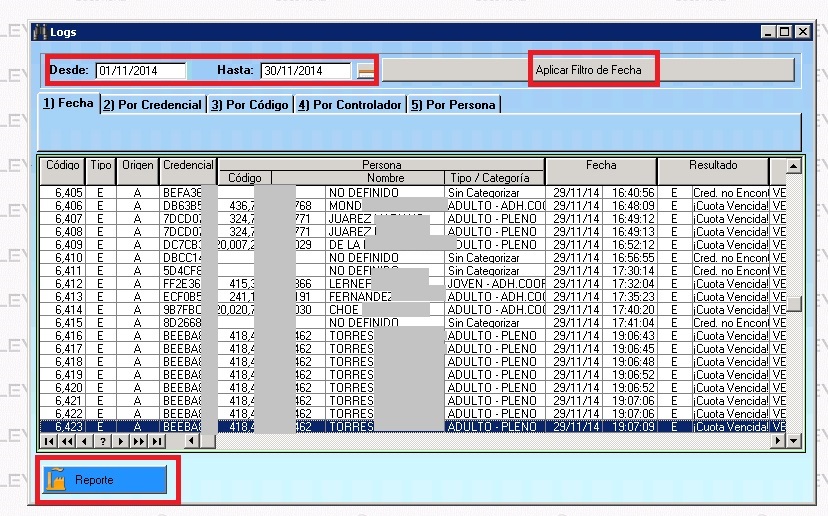Open the Por Credencial tab
This screenshot has height=516, width=828.
coord(152,104)
